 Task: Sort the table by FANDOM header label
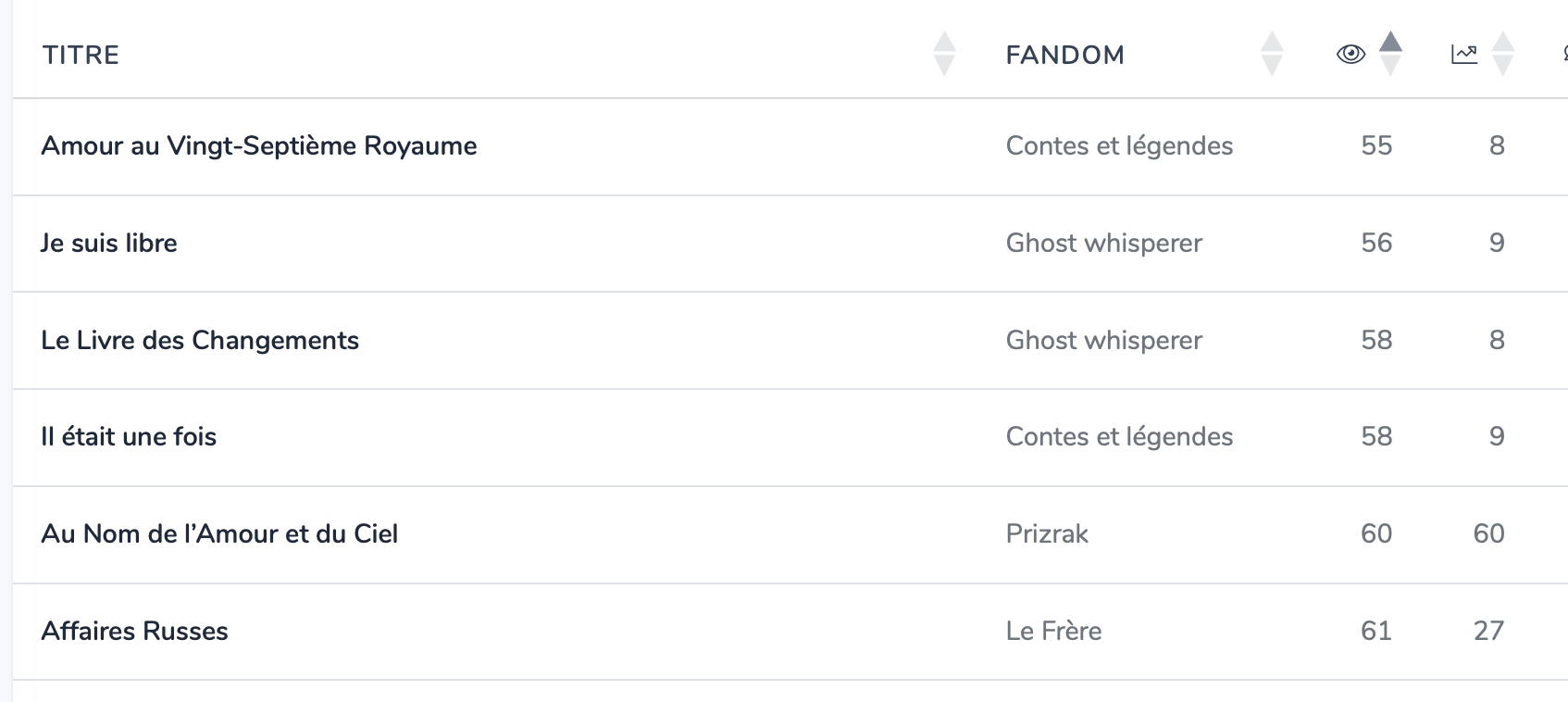coord(1064,56)
